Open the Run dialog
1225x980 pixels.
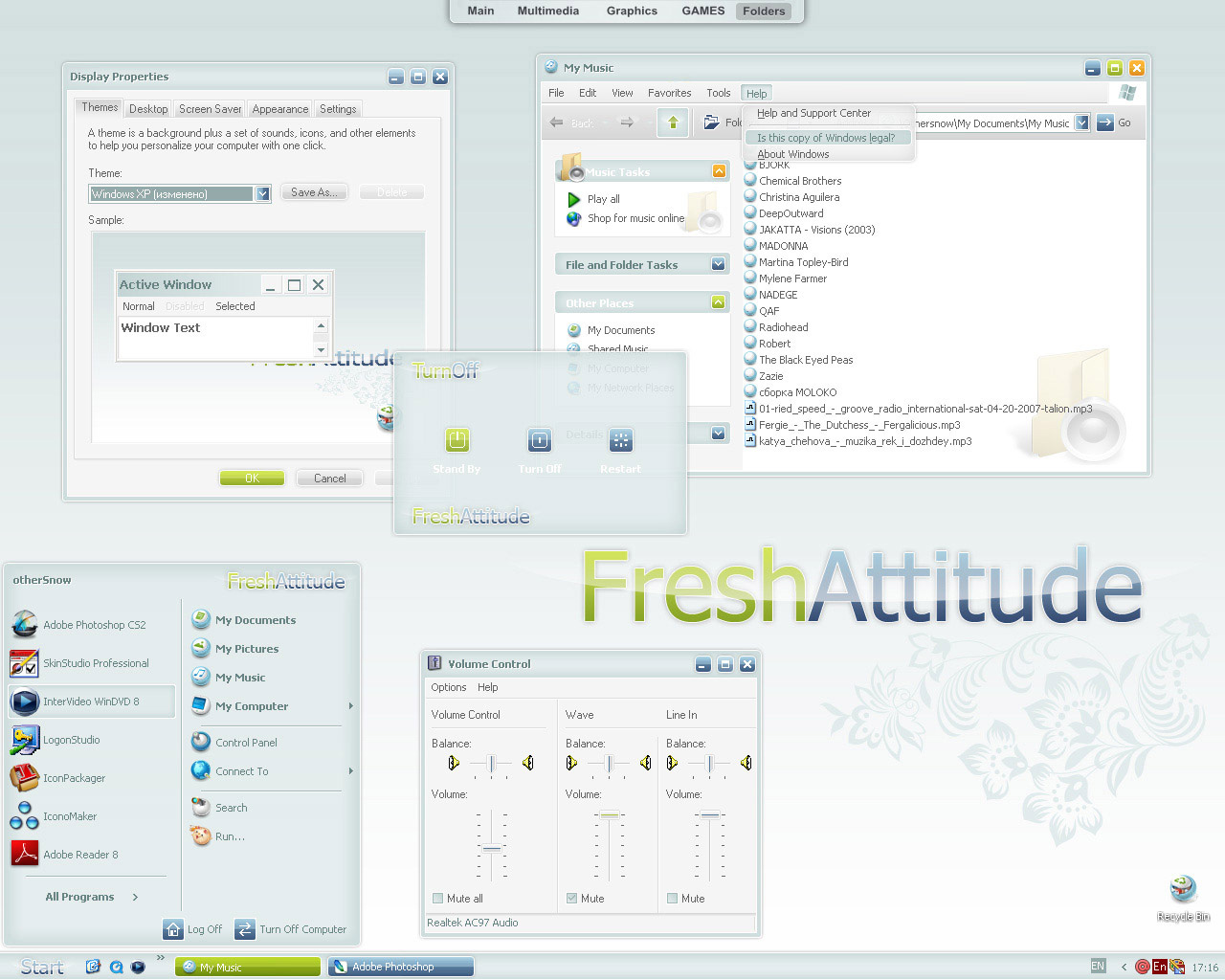[218, 836]
